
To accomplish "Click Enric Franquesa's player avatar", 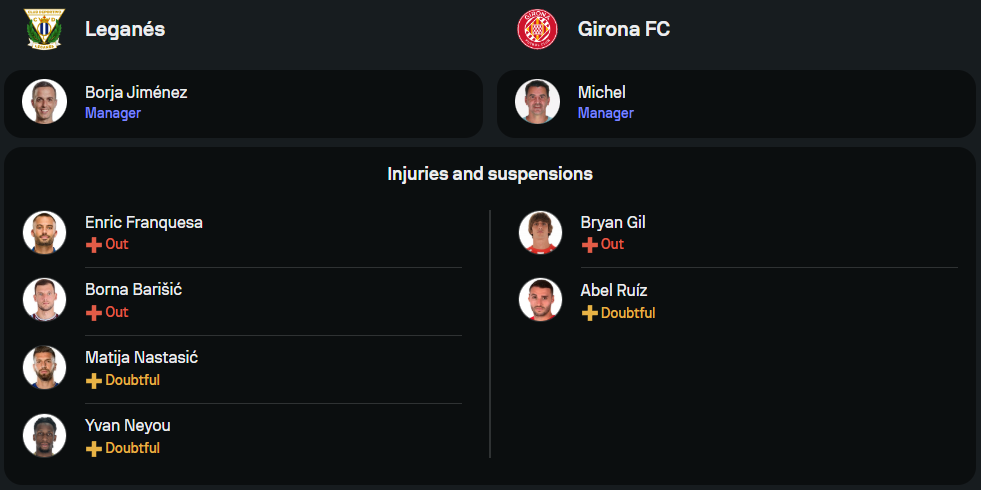I will pos(44,232).
